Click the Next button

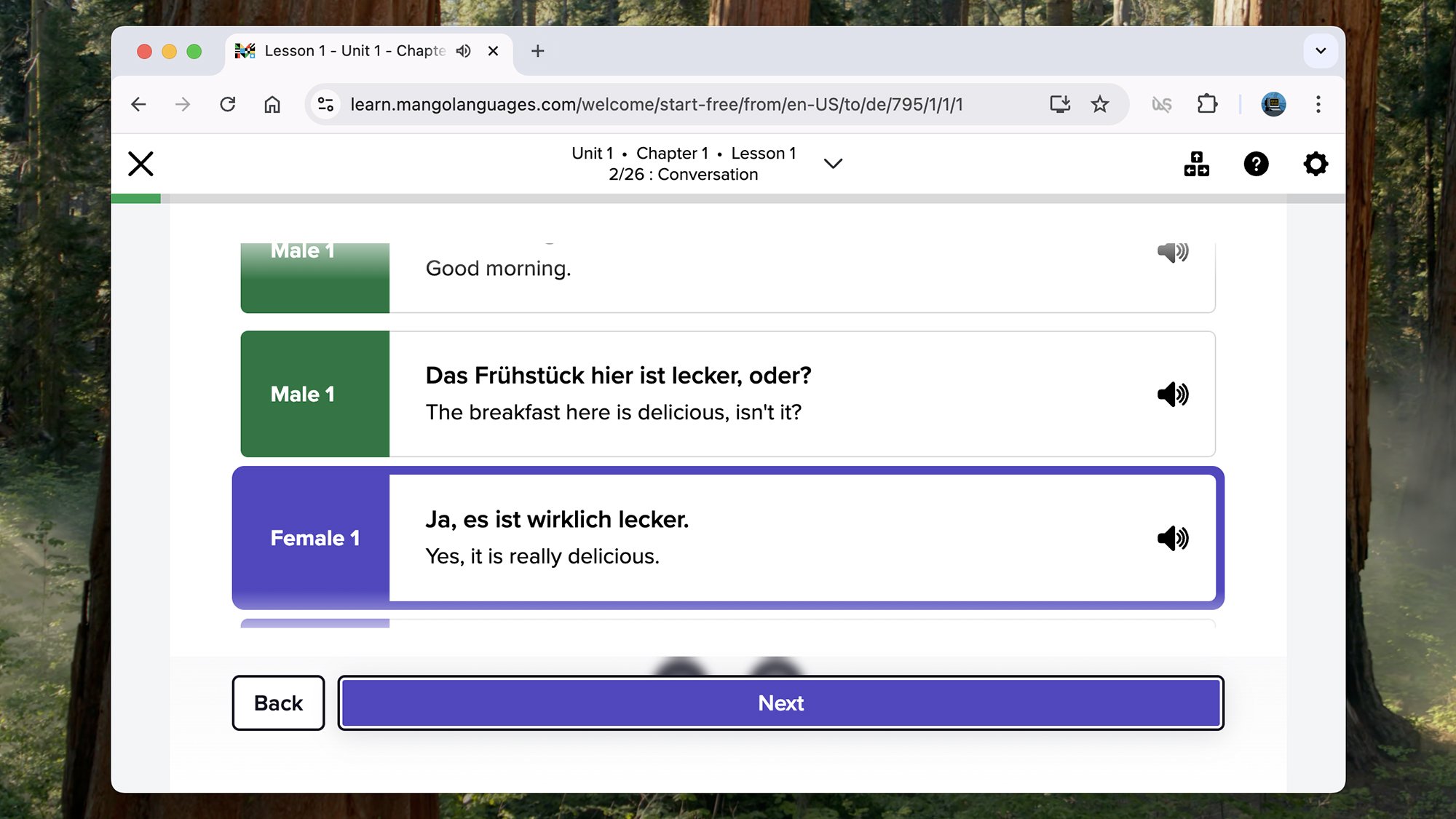780,703
